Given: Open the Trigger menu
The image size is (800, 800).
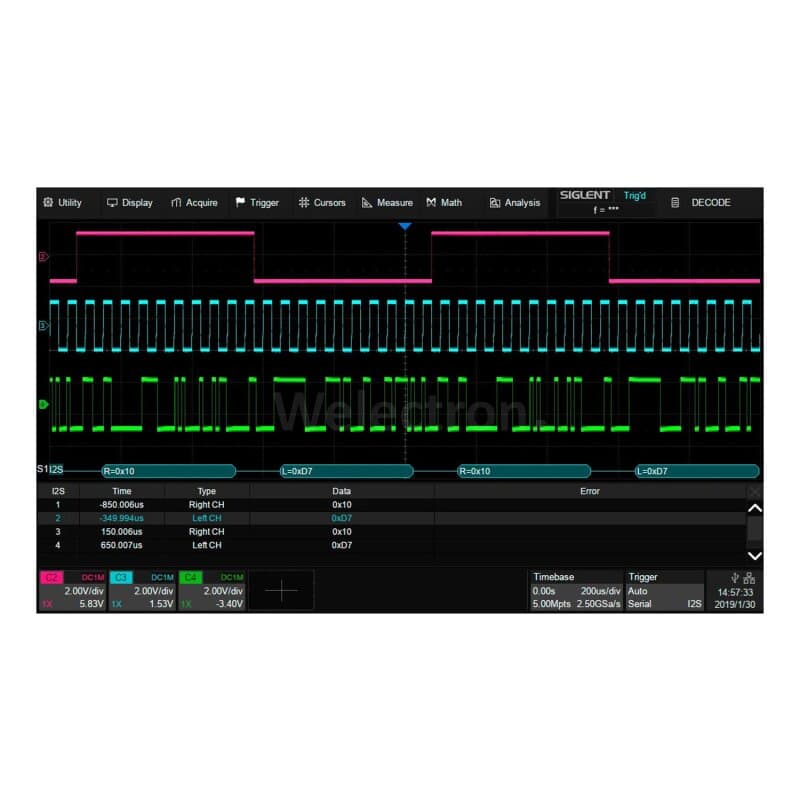Looking at the screenshot, I should [257, 203].
